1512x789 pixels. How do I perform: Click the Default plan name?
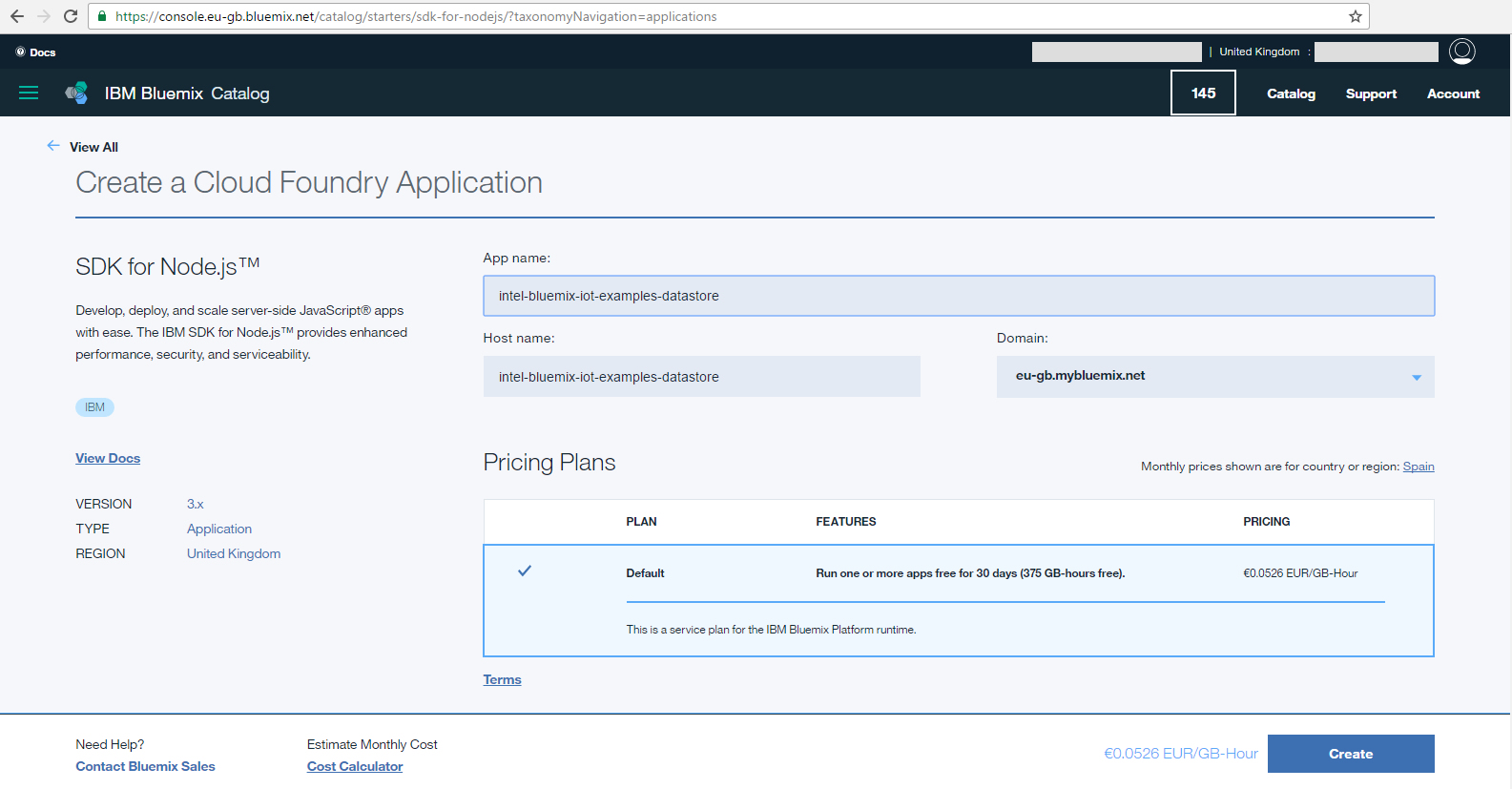click(645, 573)
